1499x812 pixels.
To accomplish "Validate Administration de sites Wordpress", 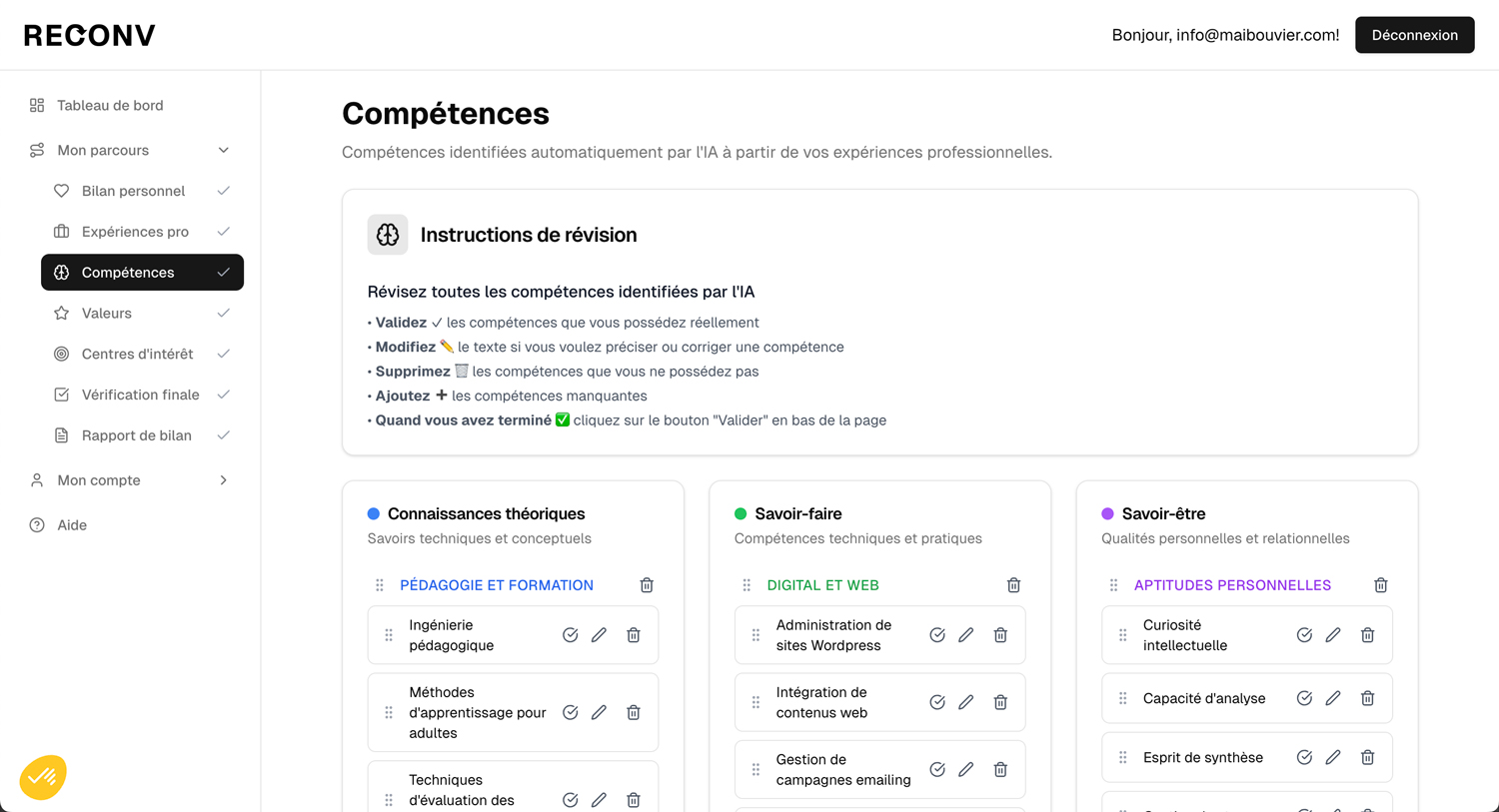I will (936, 635).
